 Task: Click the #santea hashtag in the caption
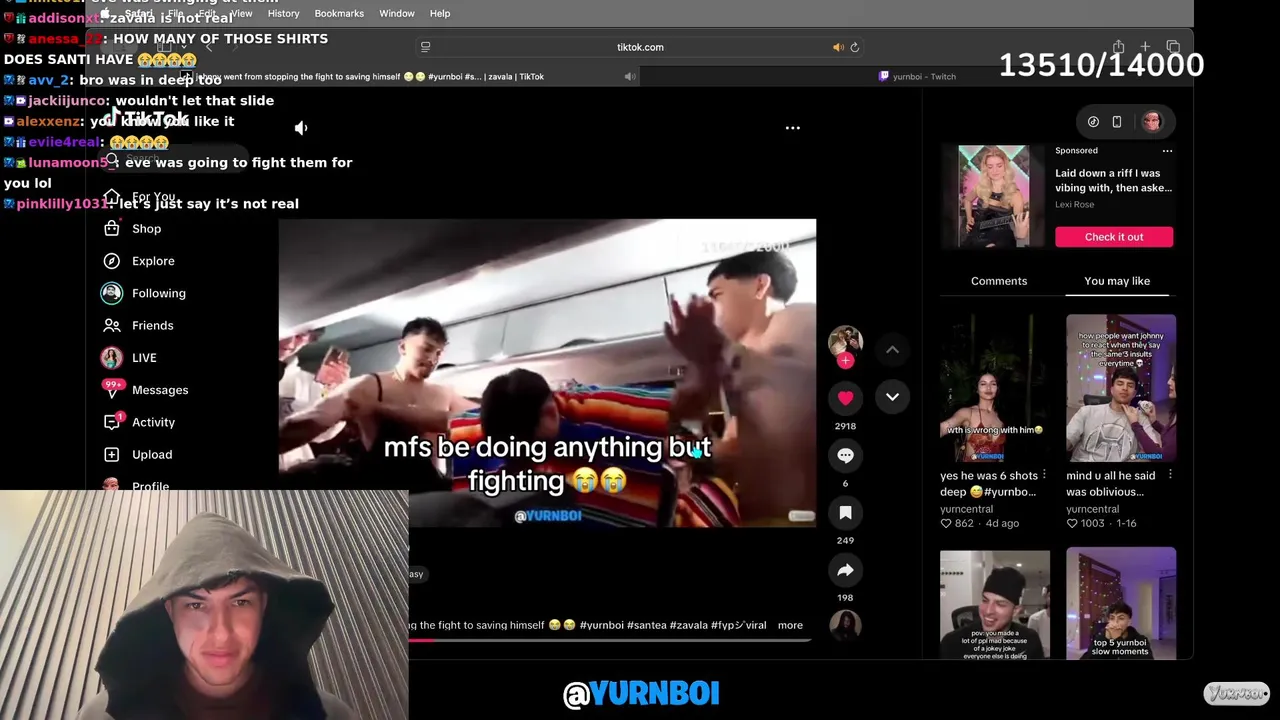[646, 625]
